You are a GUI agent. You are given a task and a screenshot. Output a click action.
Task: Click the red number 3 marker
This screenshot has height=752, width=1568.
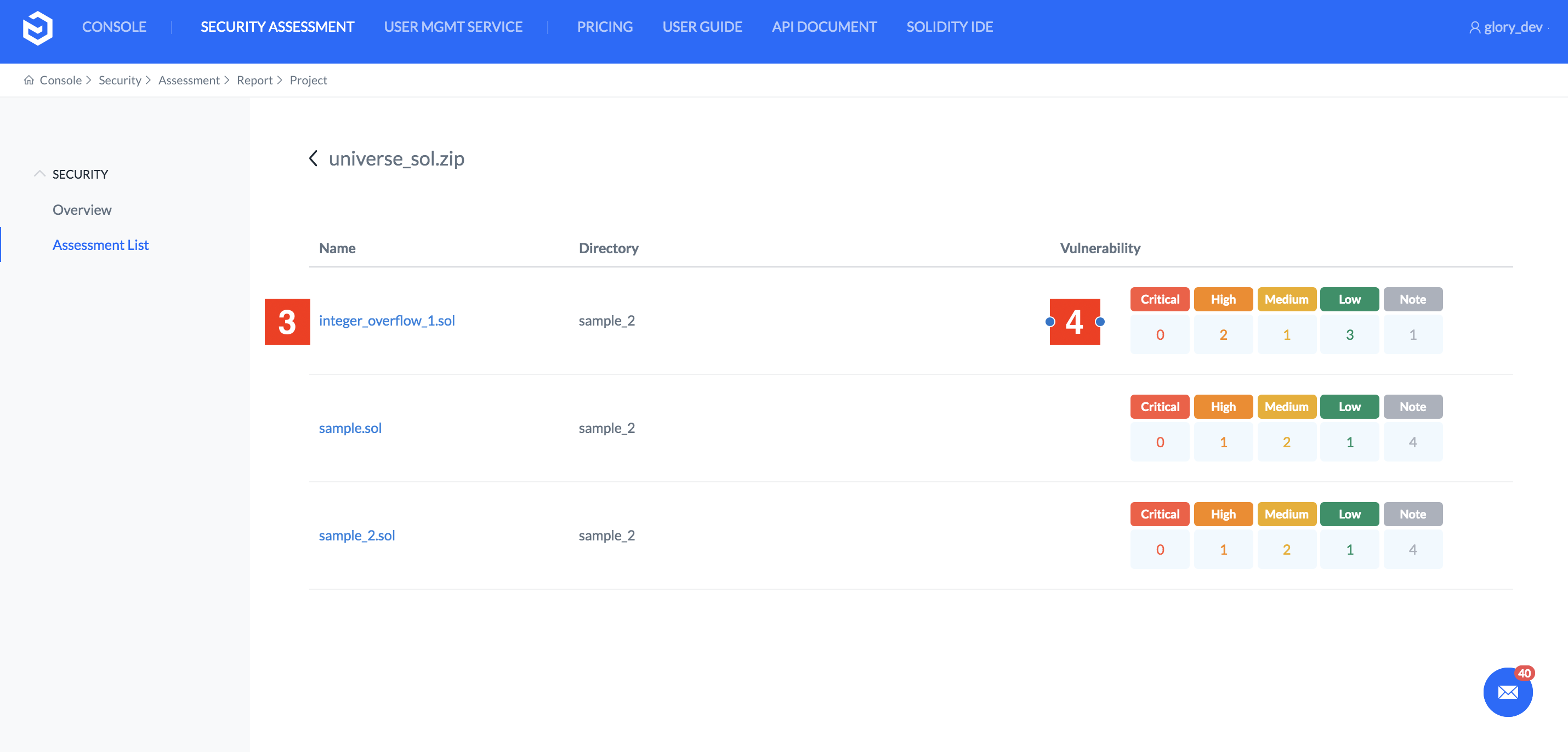pyautogui.click(x=287, y=322)
